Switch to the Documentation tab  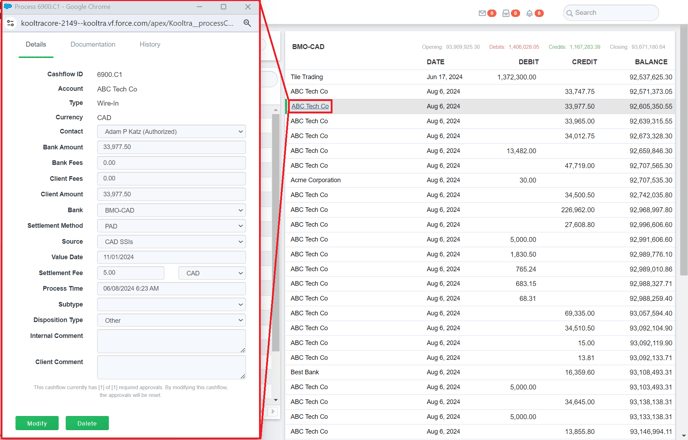[93, 45]
